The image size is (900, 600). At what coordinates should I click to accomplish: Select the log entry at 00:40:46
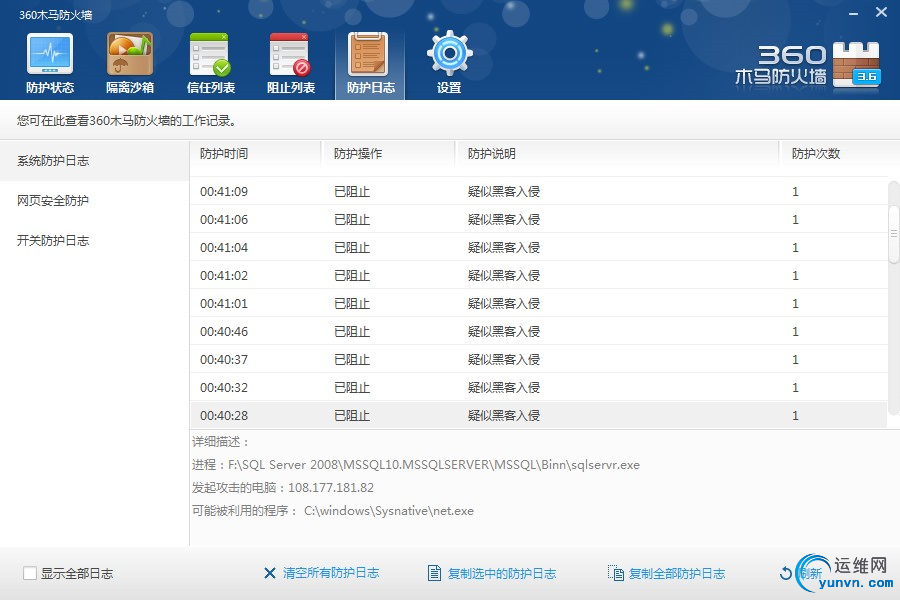(538, 331)
